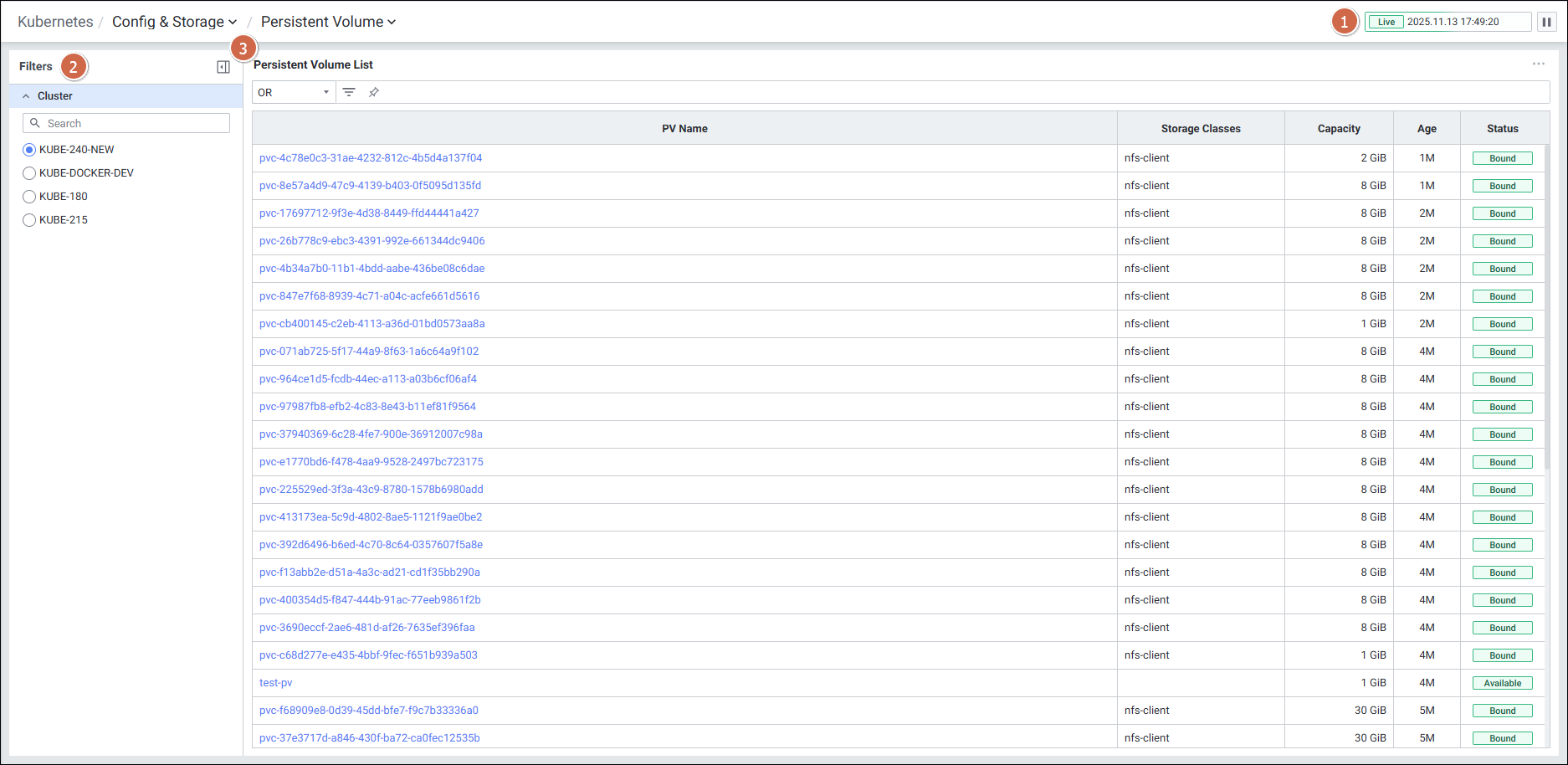Click the magnifier icon in Cluster search
Image resolution: width=1568 pixels, height=765 pixels.
pos(35,123)
